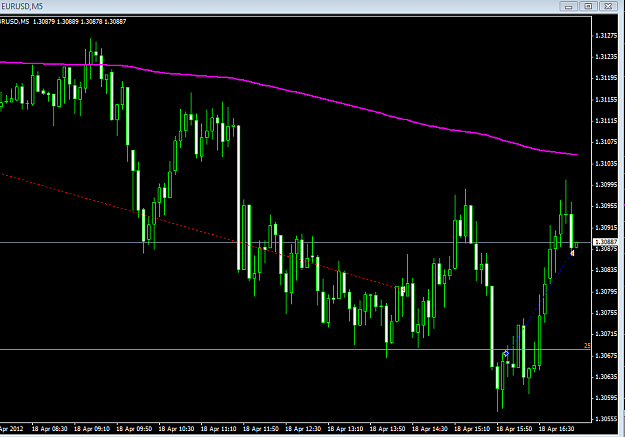
Task: Click the 18 Apr 08:30 time label
Action: 49,429
